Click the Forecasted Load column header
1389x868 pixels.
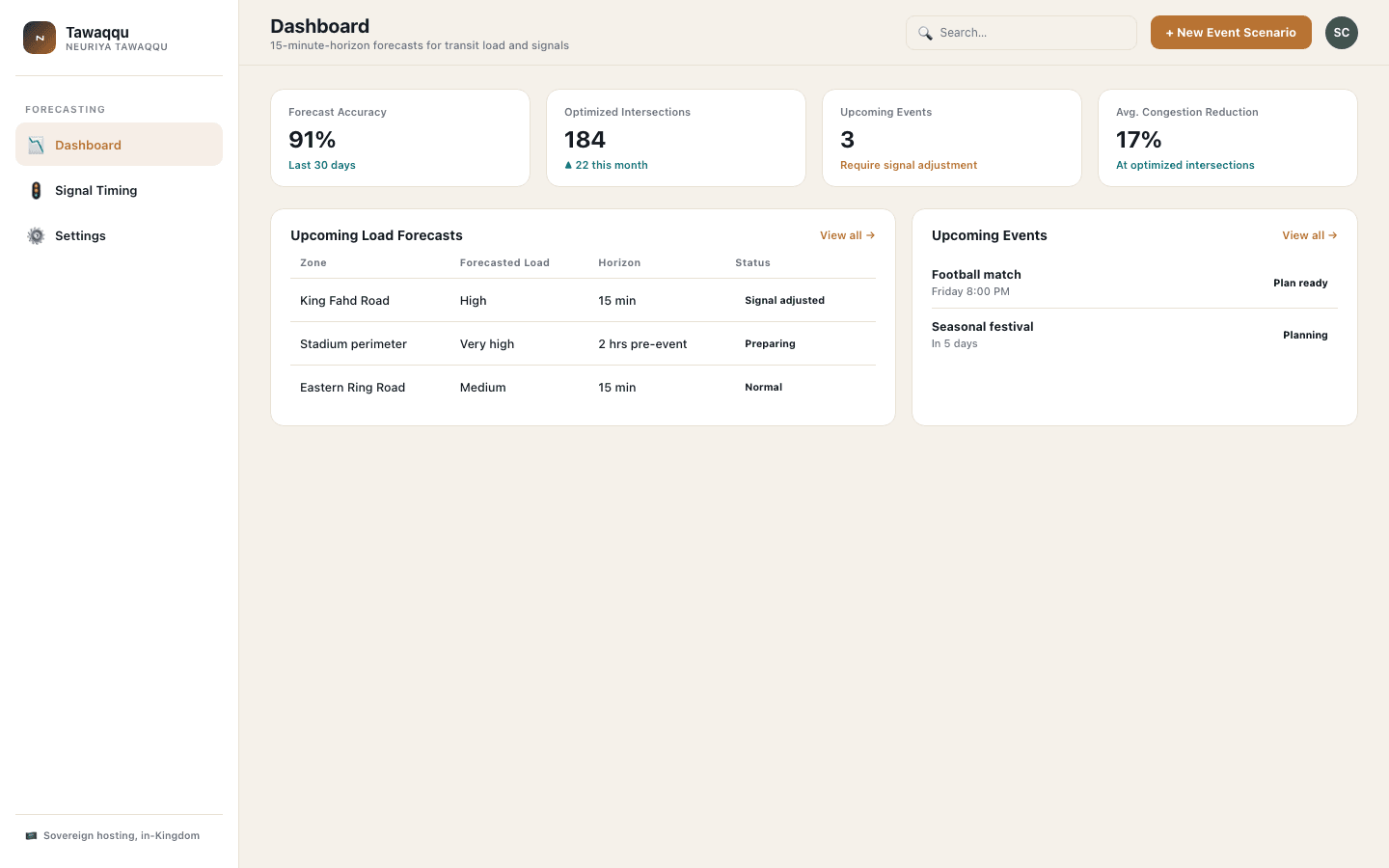pos(504,262)
